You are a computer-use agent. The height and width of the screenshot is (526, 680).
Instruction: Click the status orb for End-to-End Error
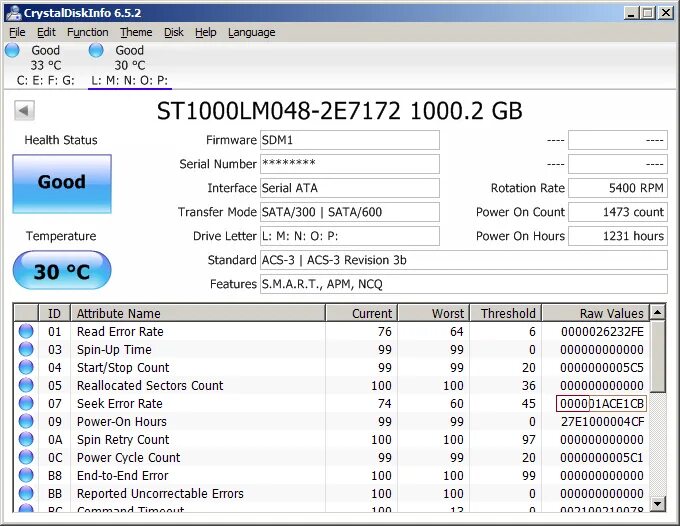(x=26, y=475)
